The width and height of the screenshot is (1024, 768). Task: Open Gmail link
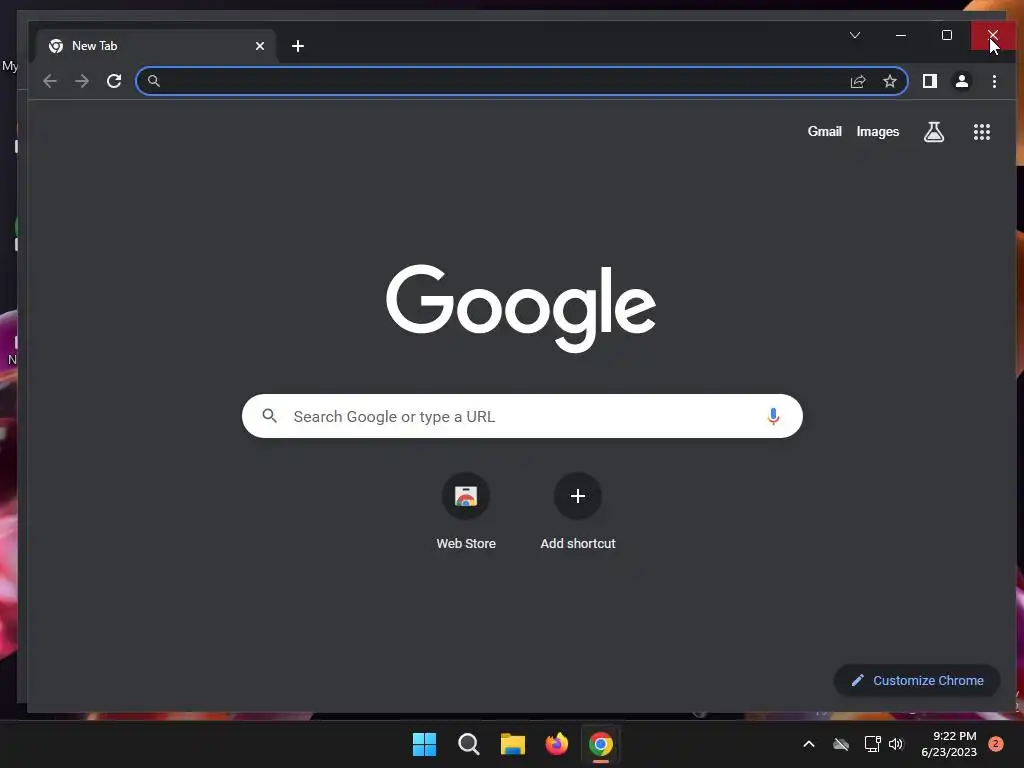tap(824, 131)
